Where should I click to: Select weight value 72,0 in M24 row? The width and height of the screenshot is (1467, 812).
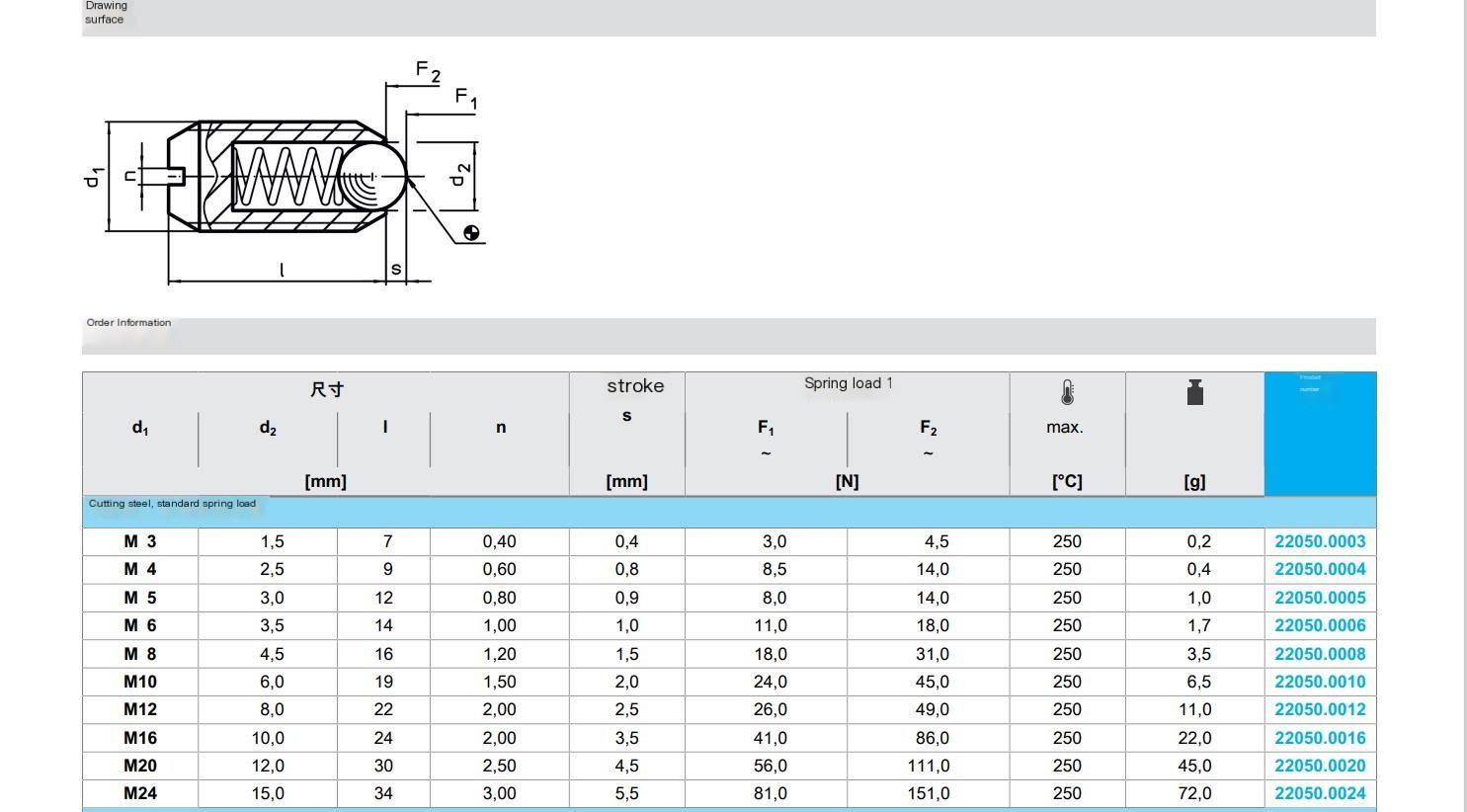1194,793
